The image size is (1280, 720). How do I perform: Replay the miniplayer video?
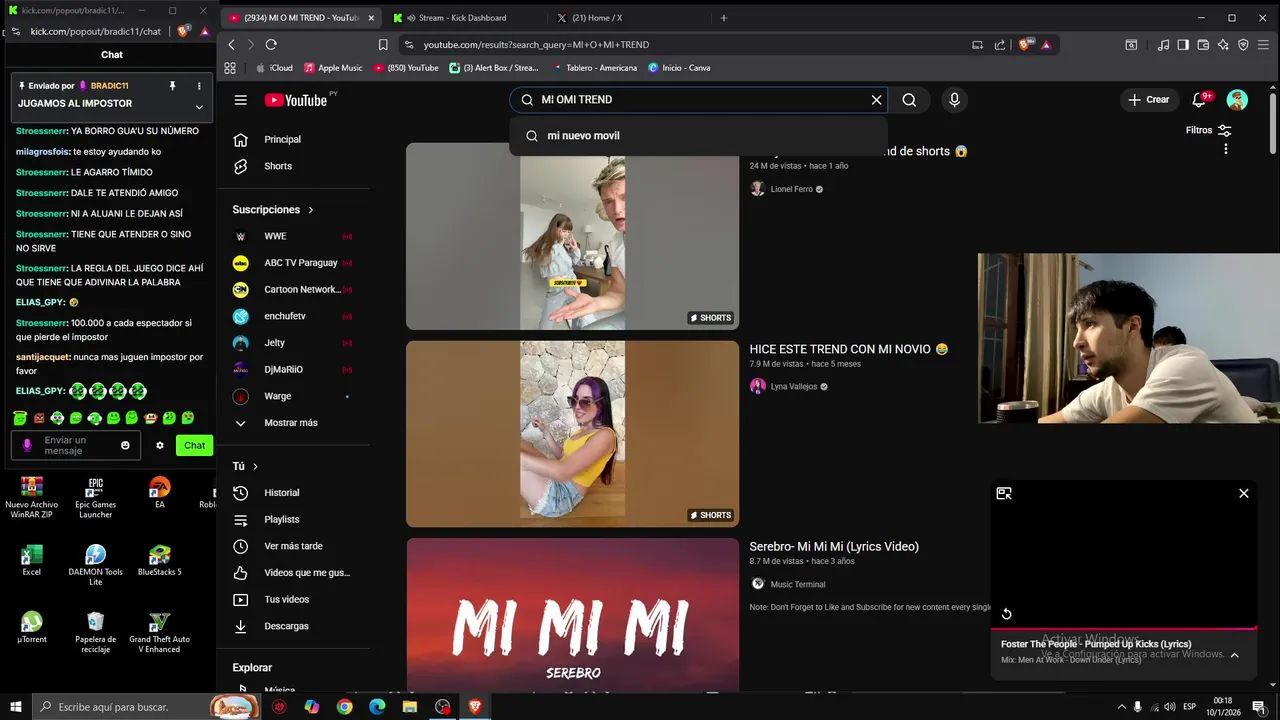point(1007,614)
